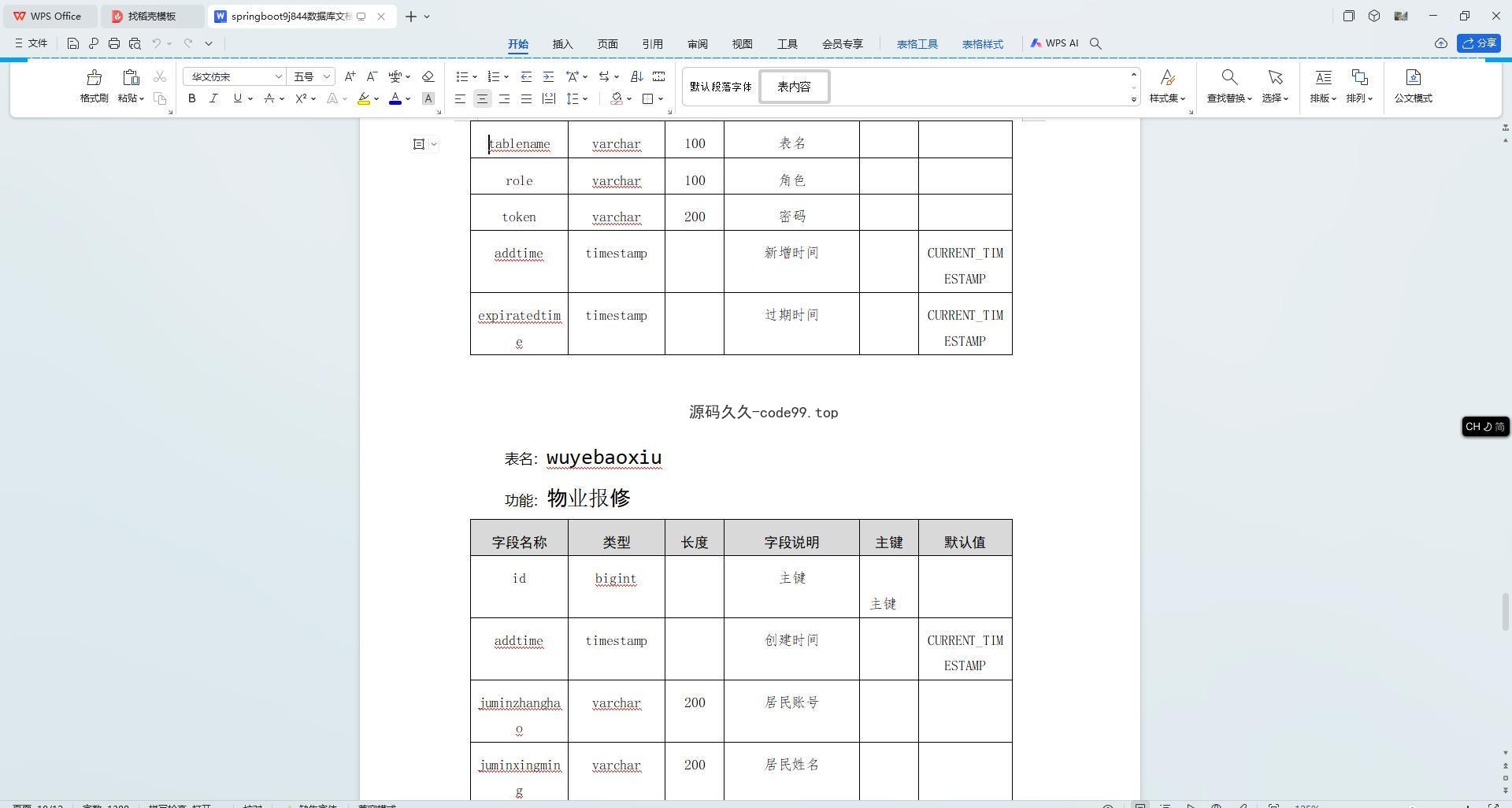
Task: Open the File (文件) menu
Action: pyautogui.click(x=31, y=43)
